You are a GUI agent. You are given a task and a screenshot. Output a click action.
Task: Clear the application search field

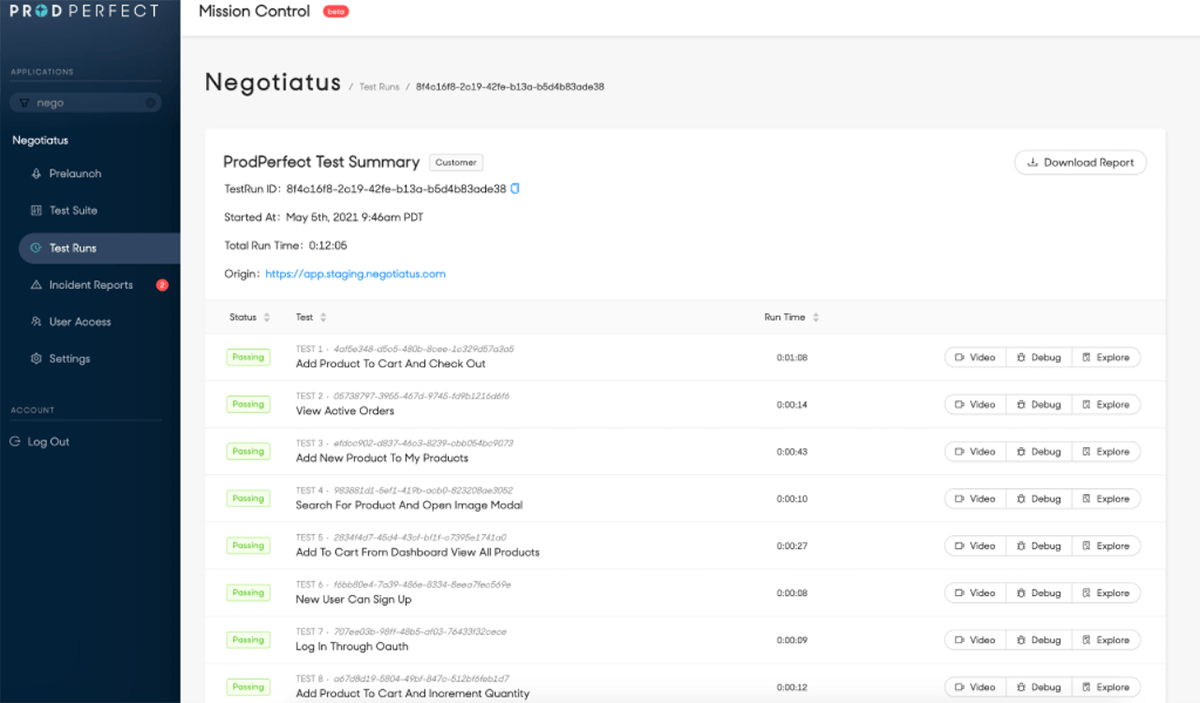150,103
